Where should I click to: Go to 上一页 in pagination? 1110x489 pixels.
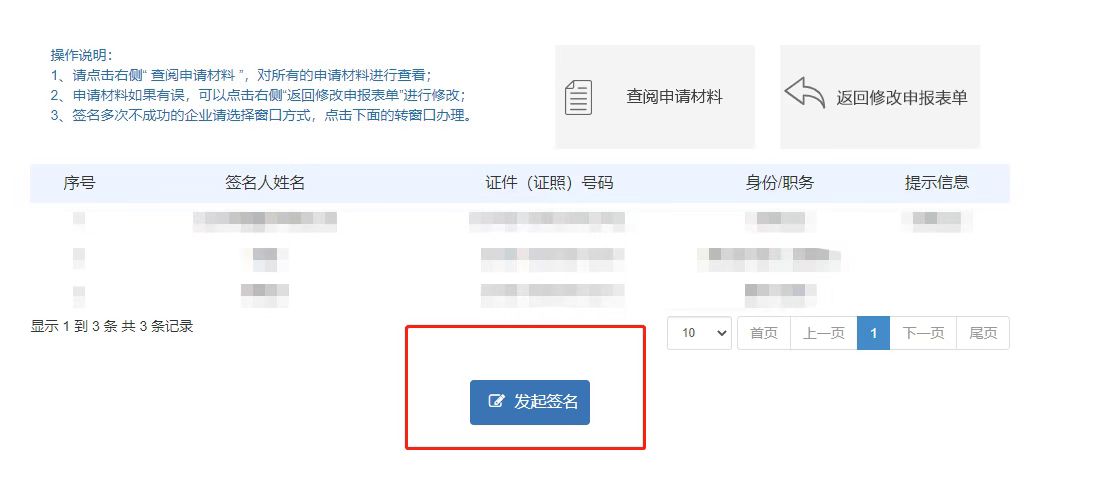tap(823, 333)
